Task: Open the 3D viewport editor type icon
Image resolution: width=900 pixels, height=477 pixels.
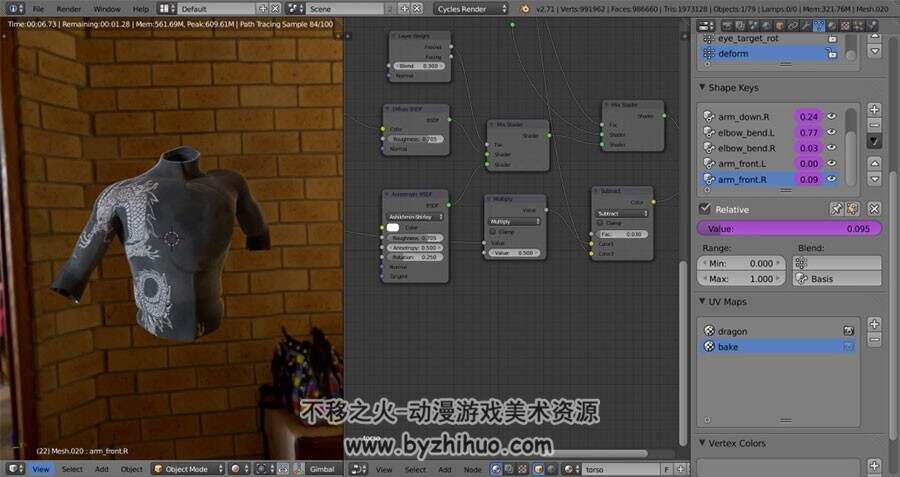Action: (x=16, y=469)
